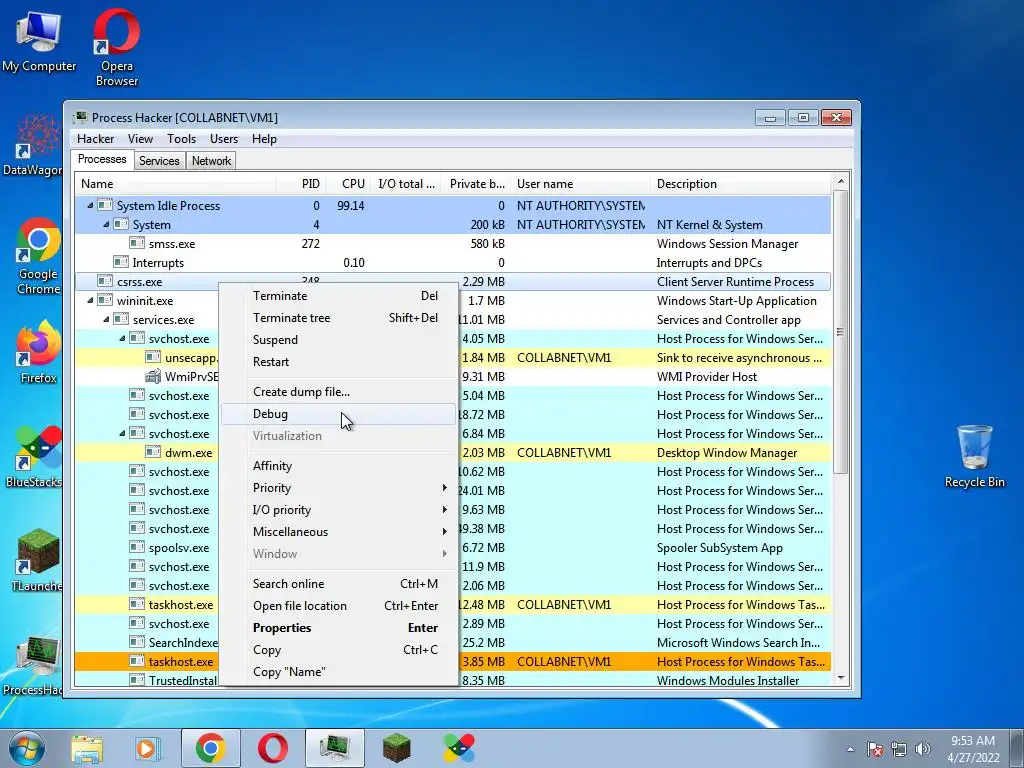This screenshot has width=1024, height=768.
Task: Sort by the CPU column header
Action: pyautogui.click(x=348, y=184)
